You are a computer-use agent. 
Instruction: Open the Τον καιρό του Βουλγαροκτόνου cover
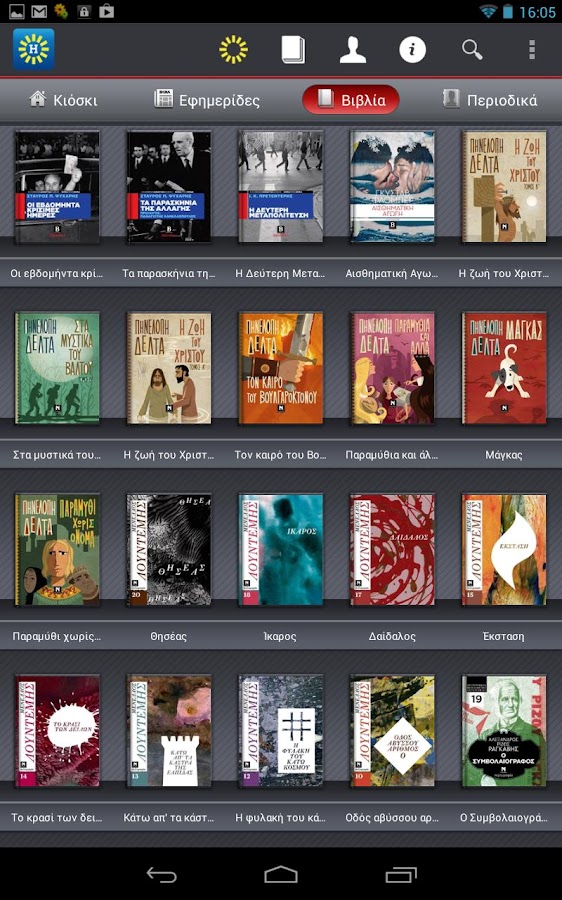(x=281, y=368)
